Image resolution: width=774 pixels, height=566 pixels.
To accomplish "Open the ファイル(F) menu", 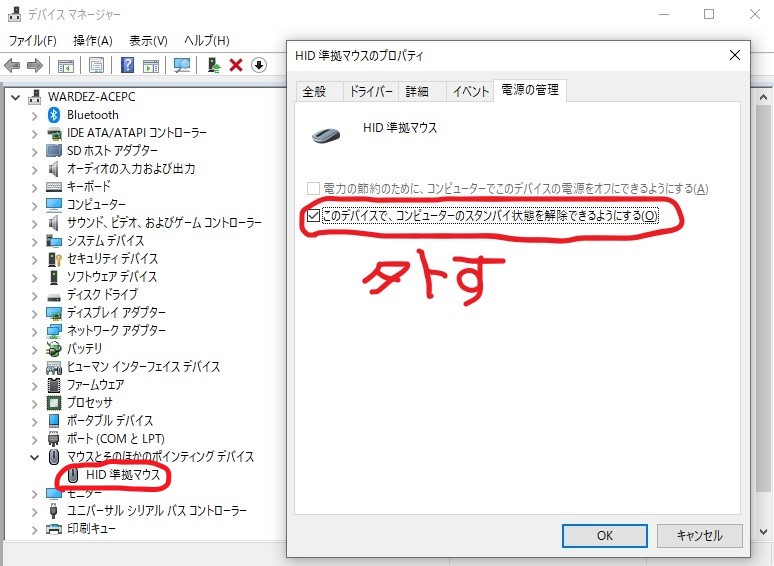I will [x=33, y=40].
